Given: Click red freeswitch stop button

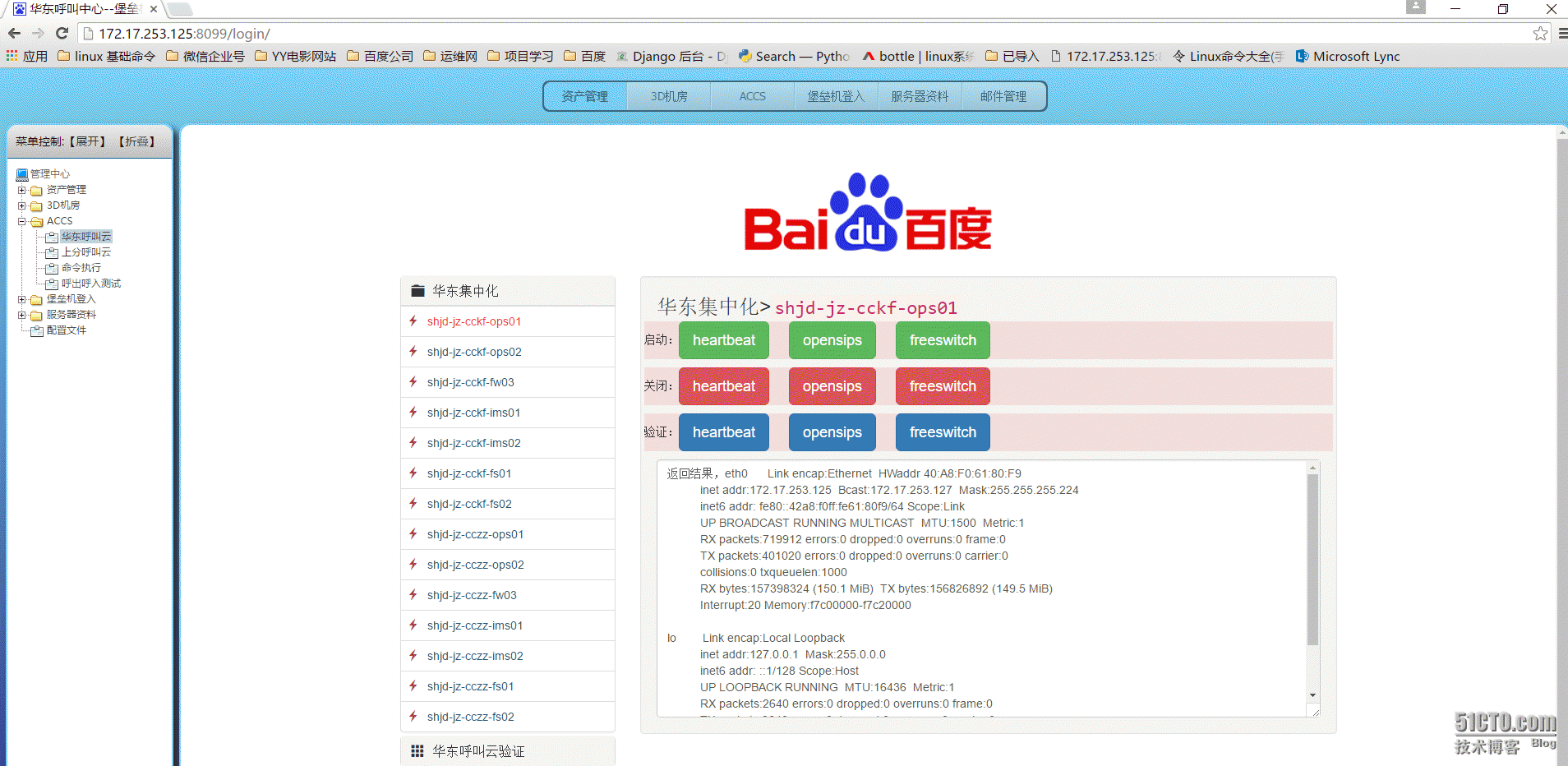Looking at the screenshot, I should tap(943, 386).
